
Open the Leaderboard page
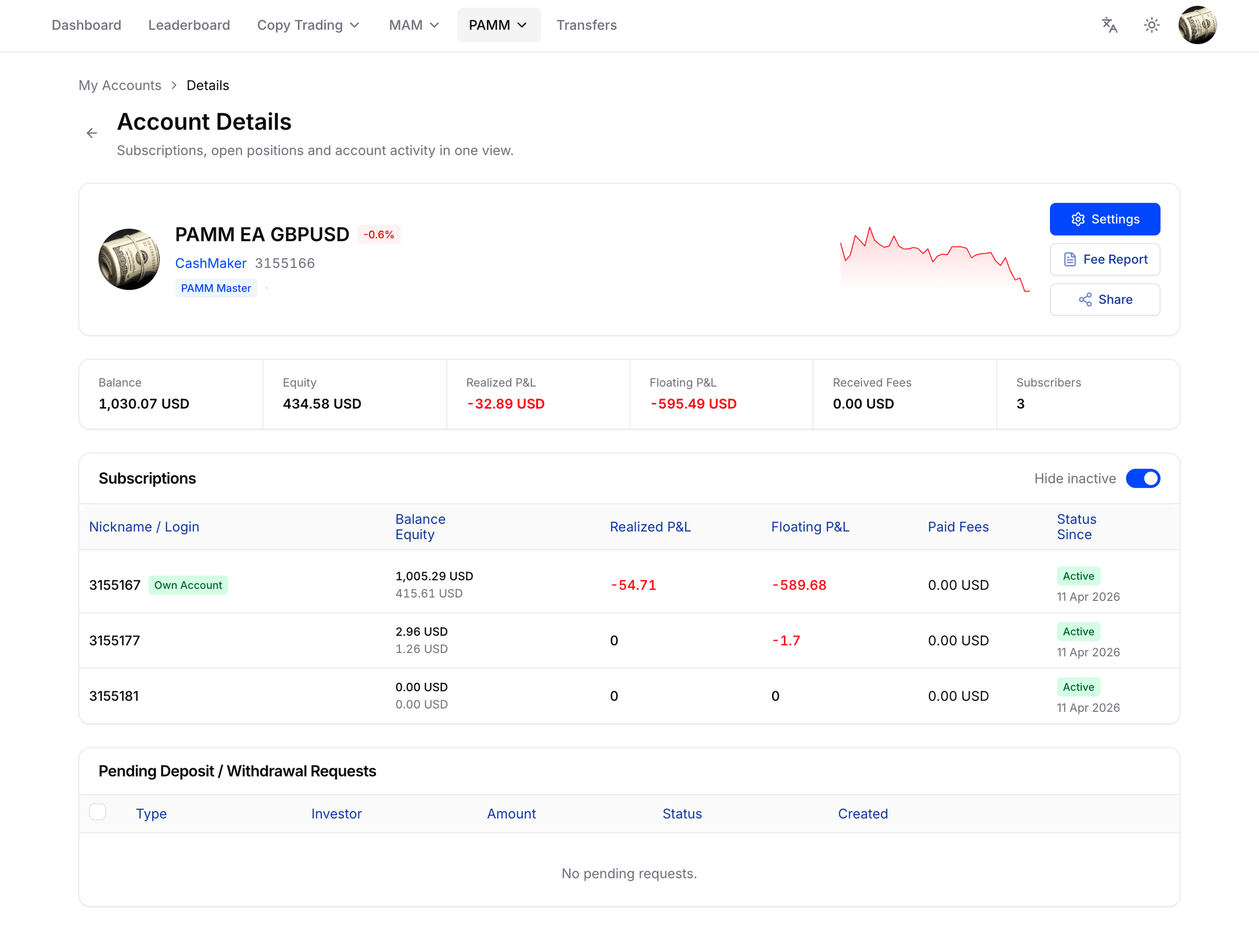[189, 25]
